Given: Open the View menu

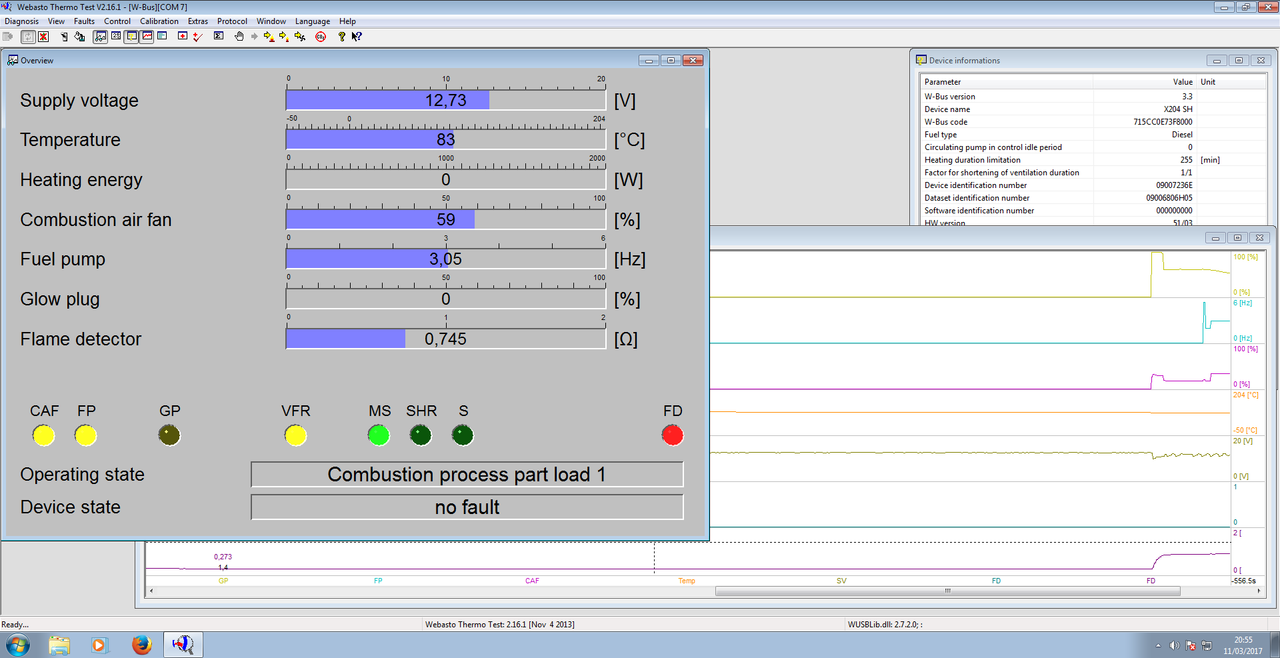Looking at the screenshot, I should (x=56, y=21).
